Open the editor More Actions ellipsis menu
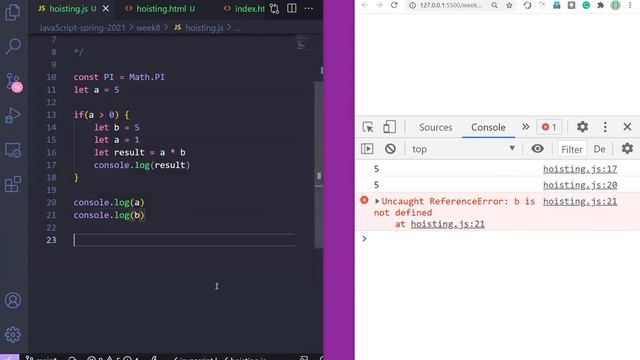The width and height of the screenshot is (640, 360). tap(309, 8)
